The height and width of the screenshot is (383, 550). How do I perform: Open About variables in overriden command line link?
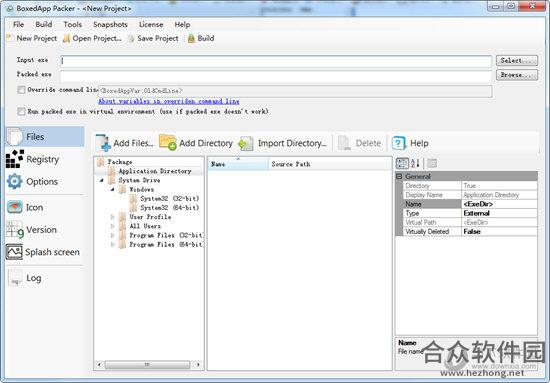pos(169,101)
